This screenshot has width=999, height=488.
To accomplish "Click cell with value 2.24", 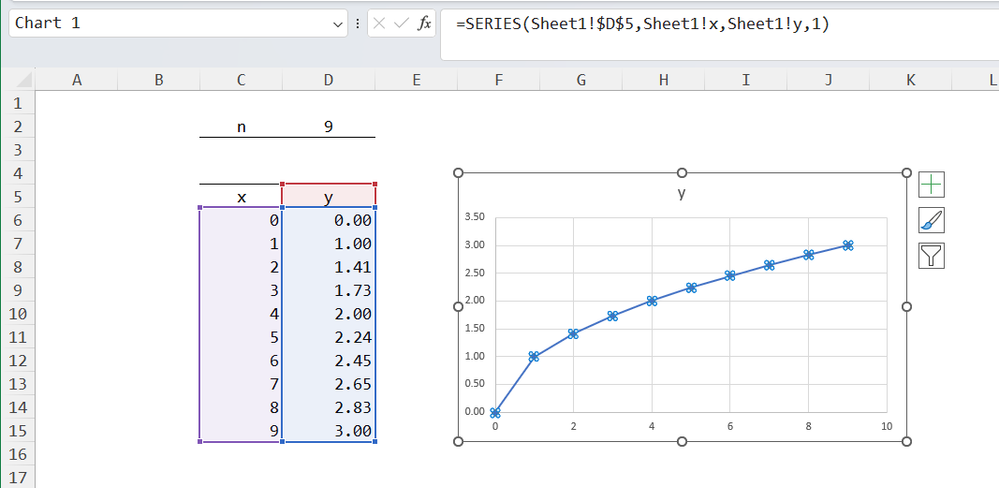I will tap(328, 338).
